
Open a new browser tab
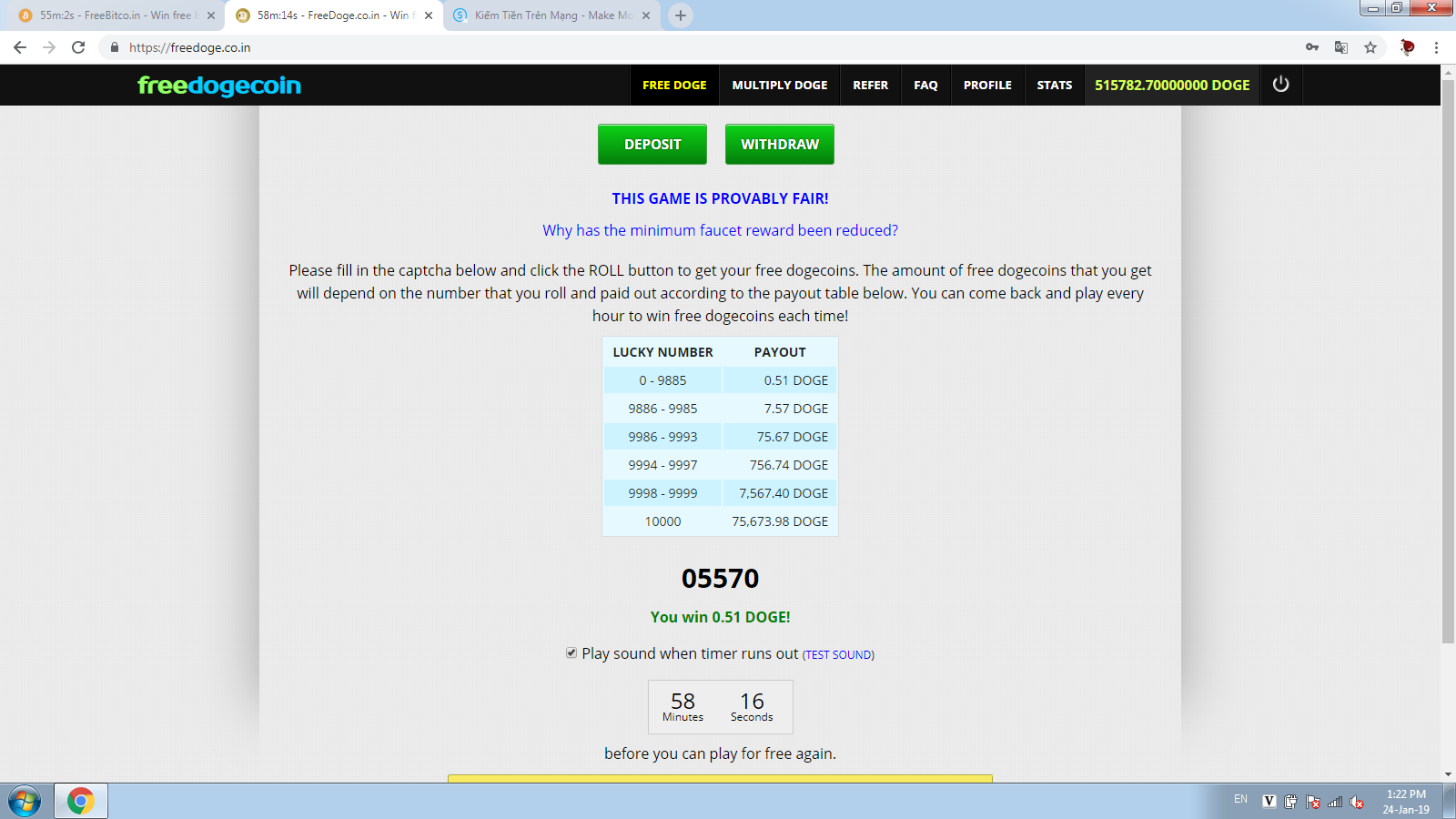click(681, 15)
